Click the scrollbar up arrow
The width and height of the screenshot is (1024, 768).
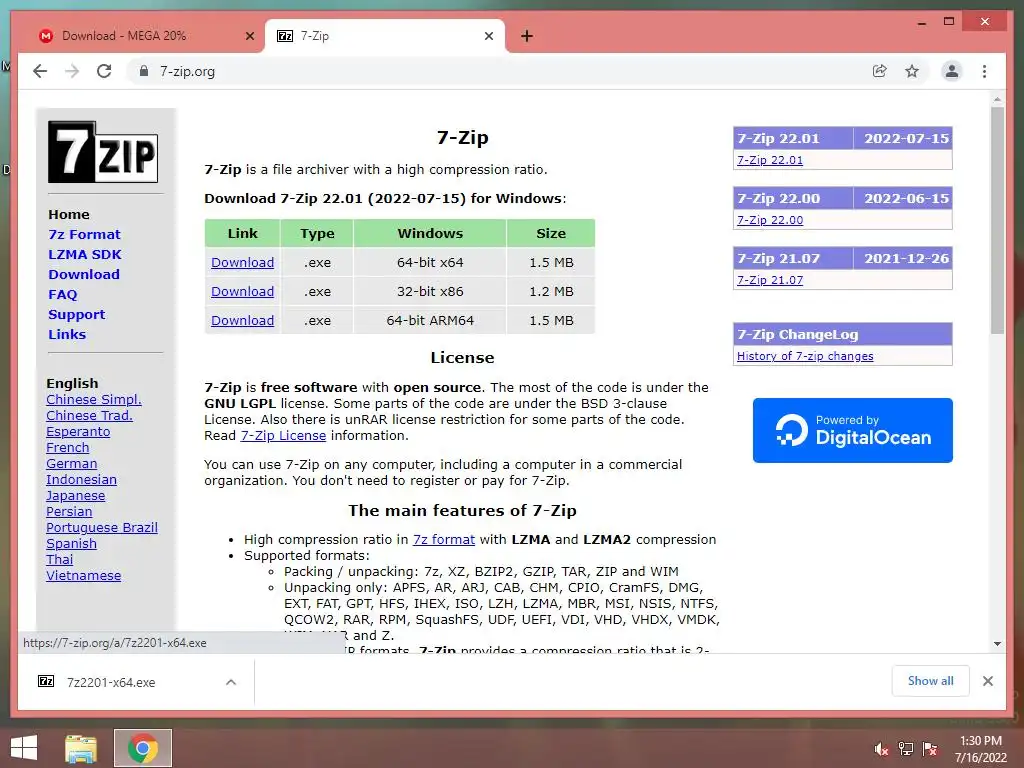997,100
